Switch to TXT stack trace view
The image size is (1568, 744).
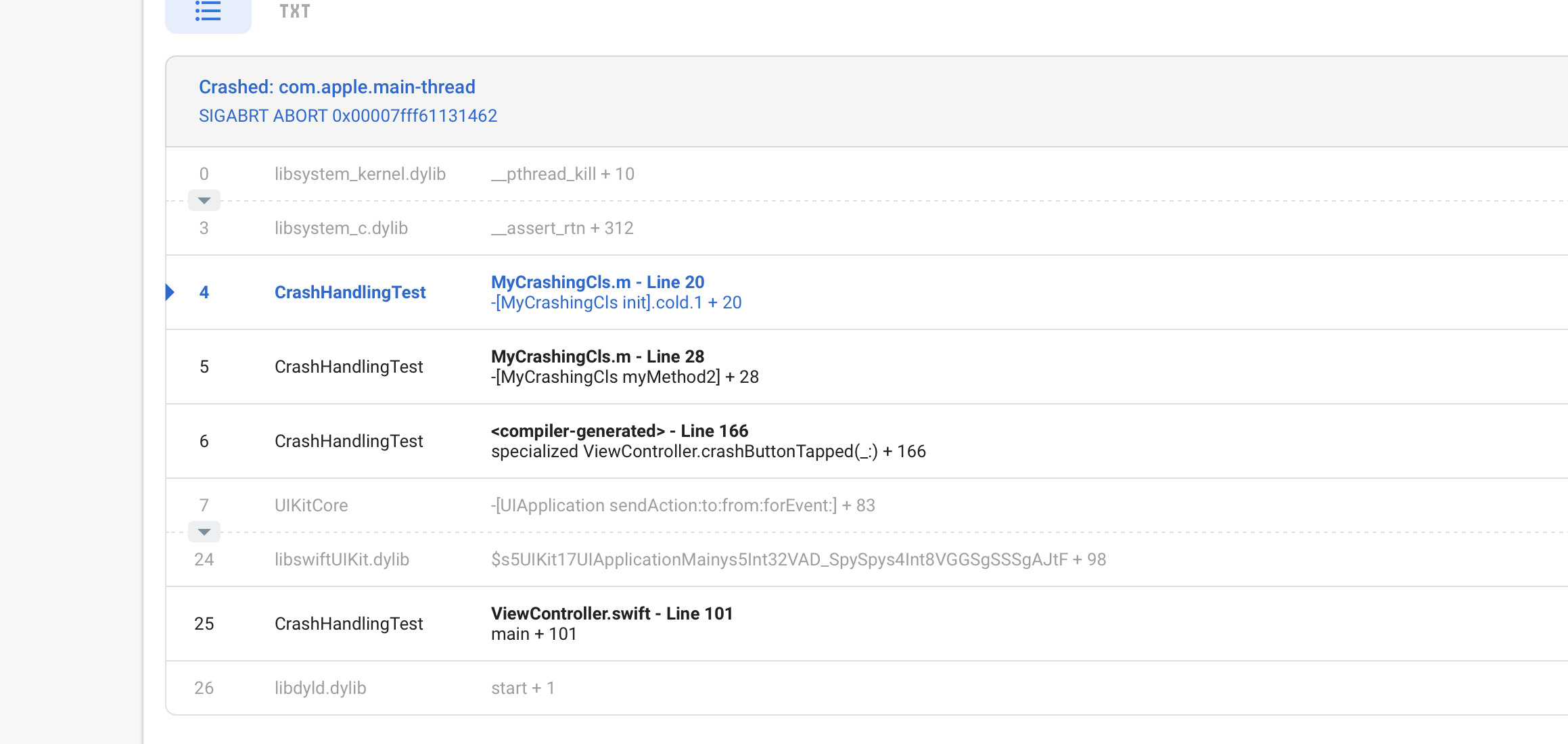pyautogui.click(x=295, y=11)
